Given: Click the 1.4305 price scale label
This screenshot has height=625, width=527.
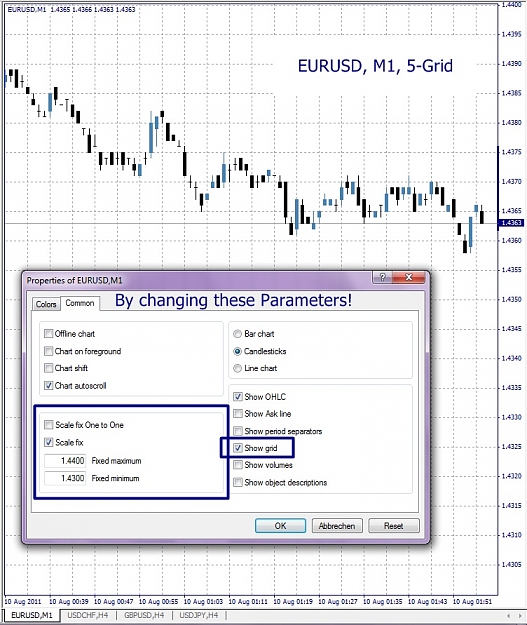Looking at the screenshot, I should [511, 564].
